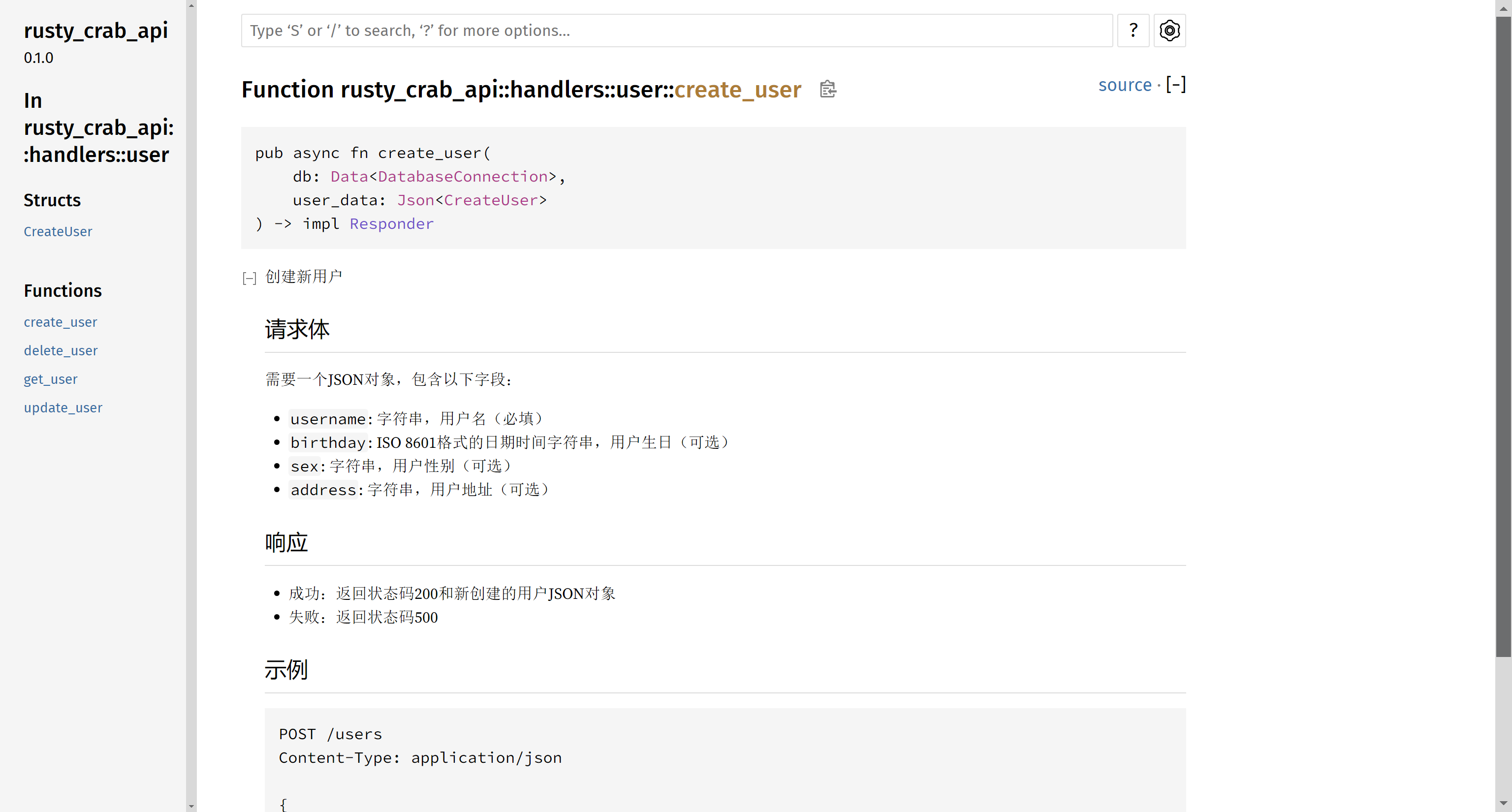Open the Data type in the signature
Viewport: 1512px width, 812px height.
click(x=349, y=176)
